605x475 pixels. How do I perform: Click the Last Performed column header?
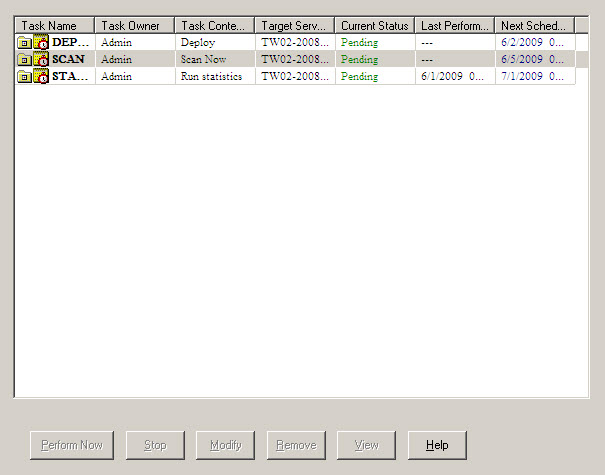455,25
